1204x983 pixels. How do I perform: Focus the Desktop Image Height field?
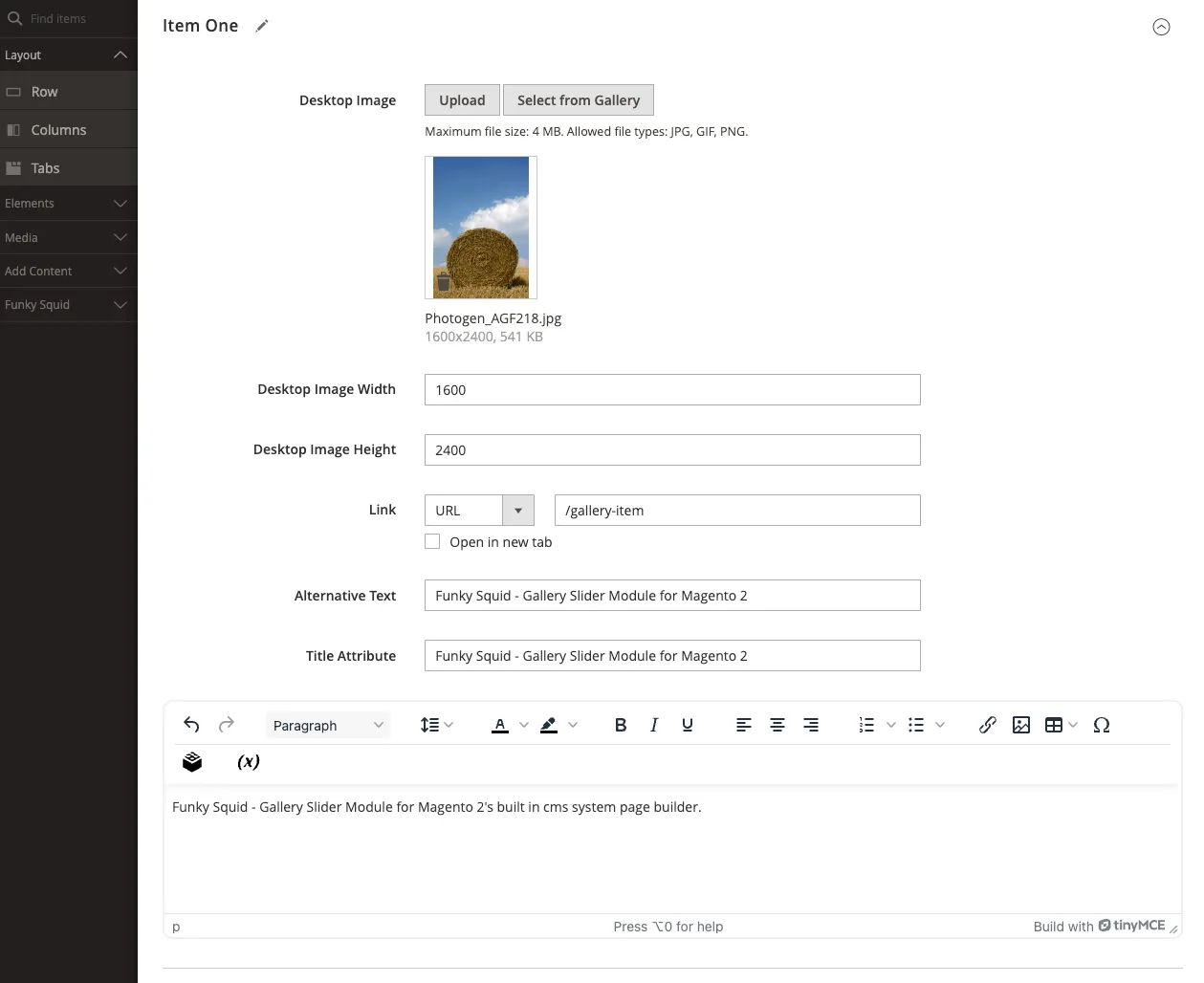point(672,449)
